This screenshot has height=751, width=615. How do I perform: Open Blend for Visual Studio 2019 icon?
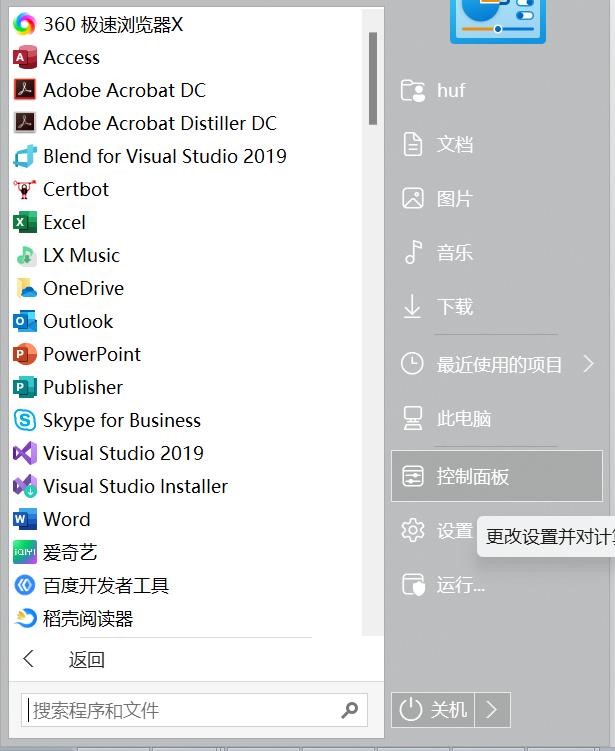point(24,156)
